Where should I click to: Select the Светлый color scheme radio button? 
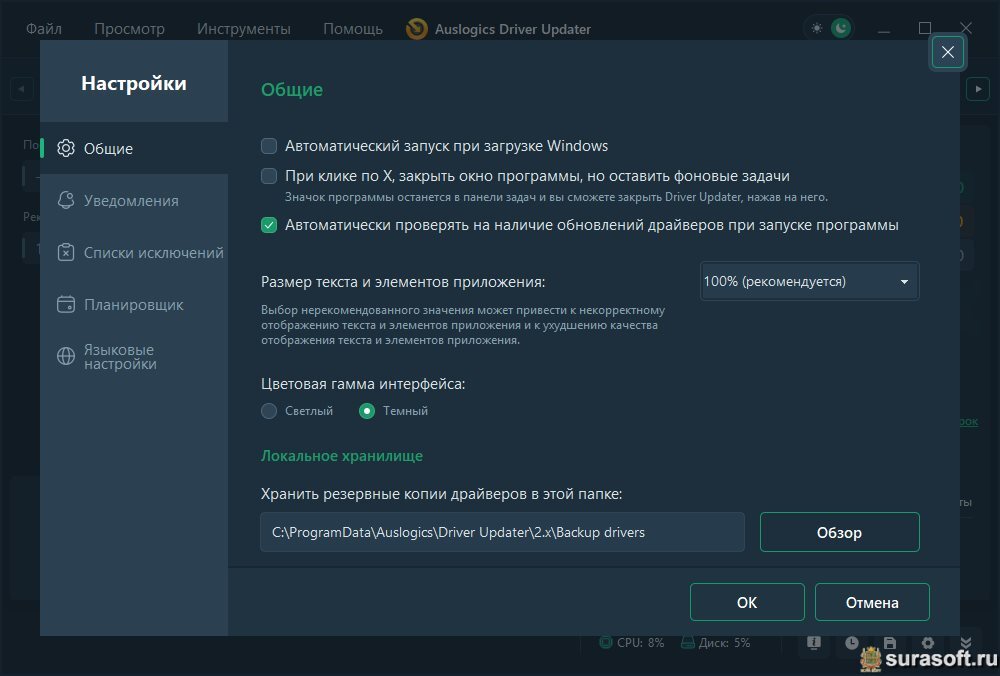click(x=269, y=411)
